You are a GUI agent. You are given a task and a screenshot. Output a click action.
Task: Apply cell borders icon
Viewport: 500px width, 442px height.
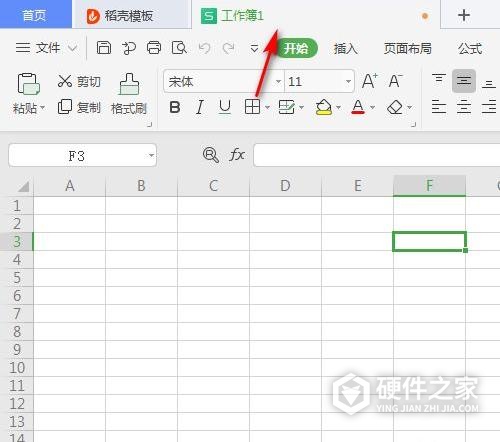(252, 107)
